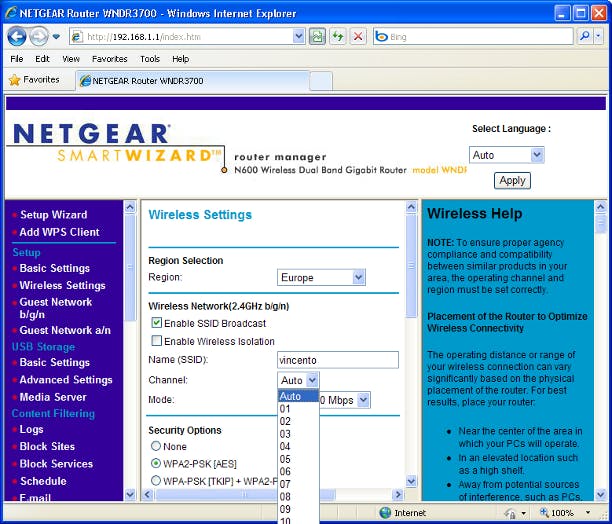
Task: Open the Block Services link
Action: pyautogui.click(x=56, y=464)
